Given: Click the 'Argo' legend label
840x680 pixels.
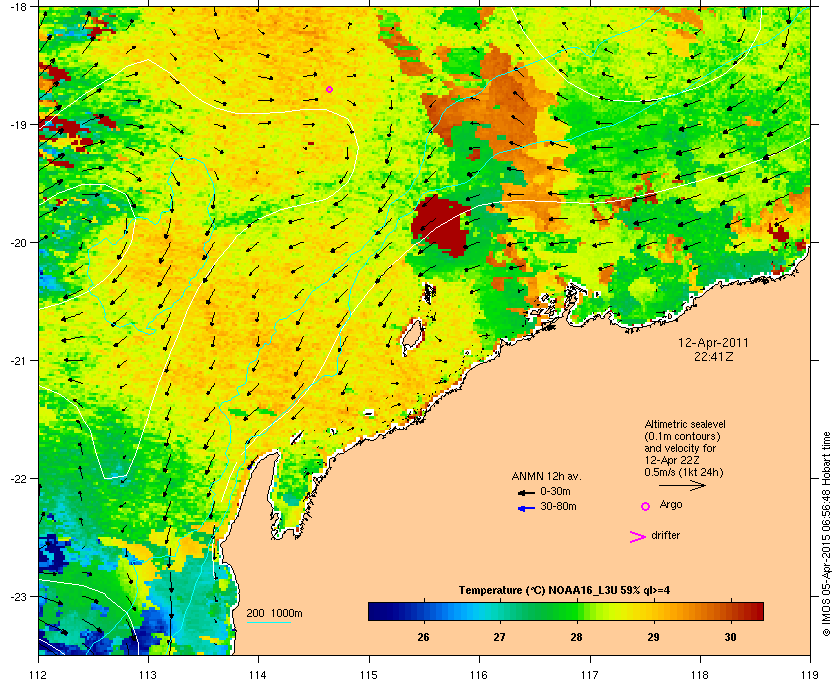Looking at the screenshot, I should click(671, 505).
